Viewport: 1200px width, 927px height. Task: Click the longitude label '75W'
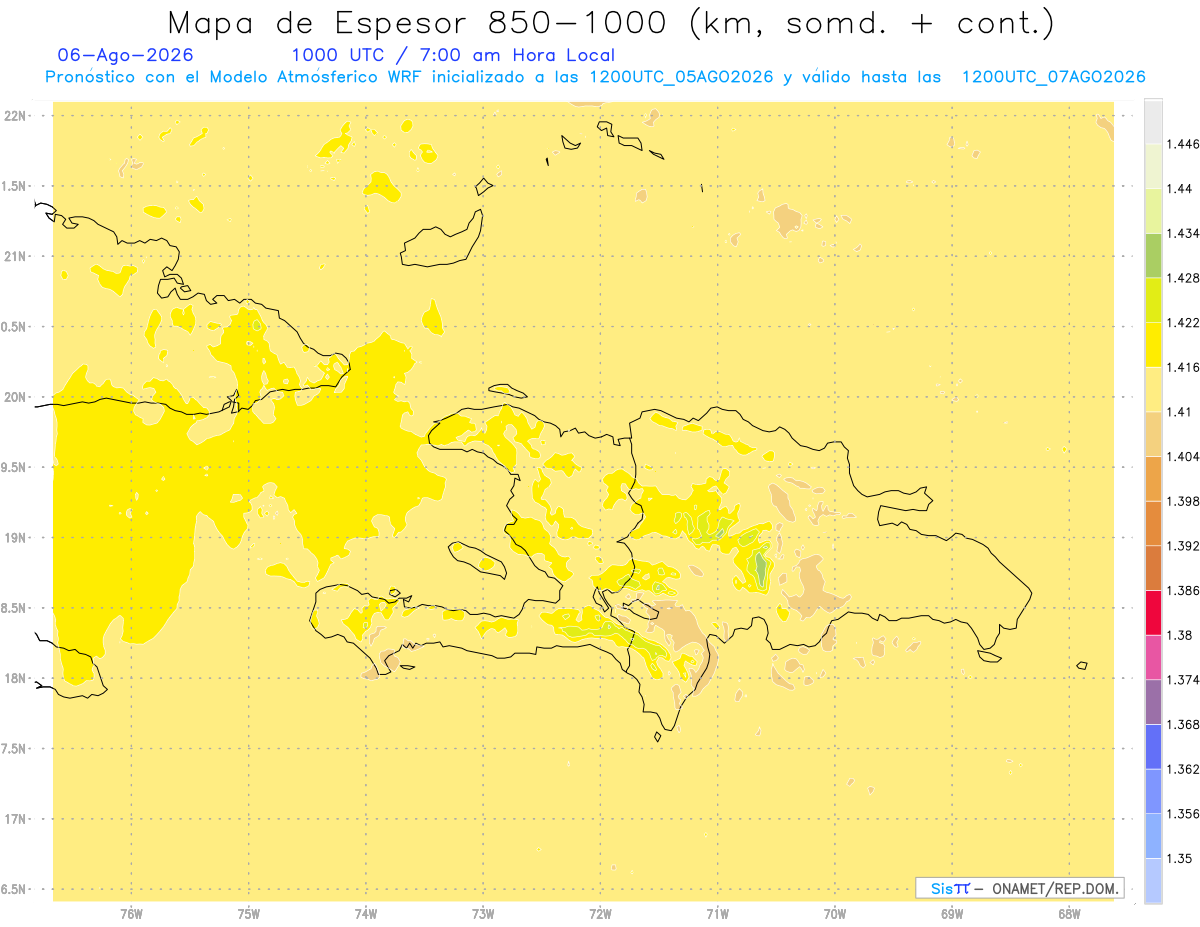(x=248, y=913)
